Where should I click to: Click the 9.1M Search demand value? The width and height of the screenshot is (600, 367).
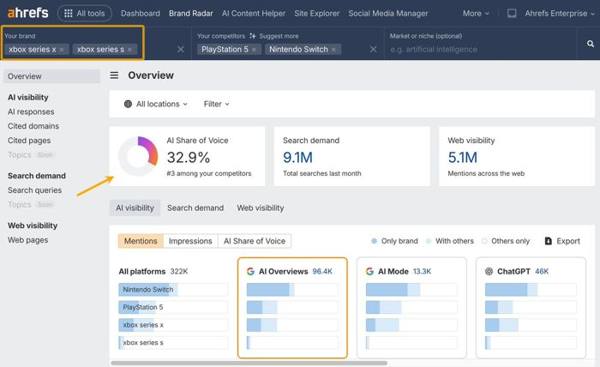(298, 157)
